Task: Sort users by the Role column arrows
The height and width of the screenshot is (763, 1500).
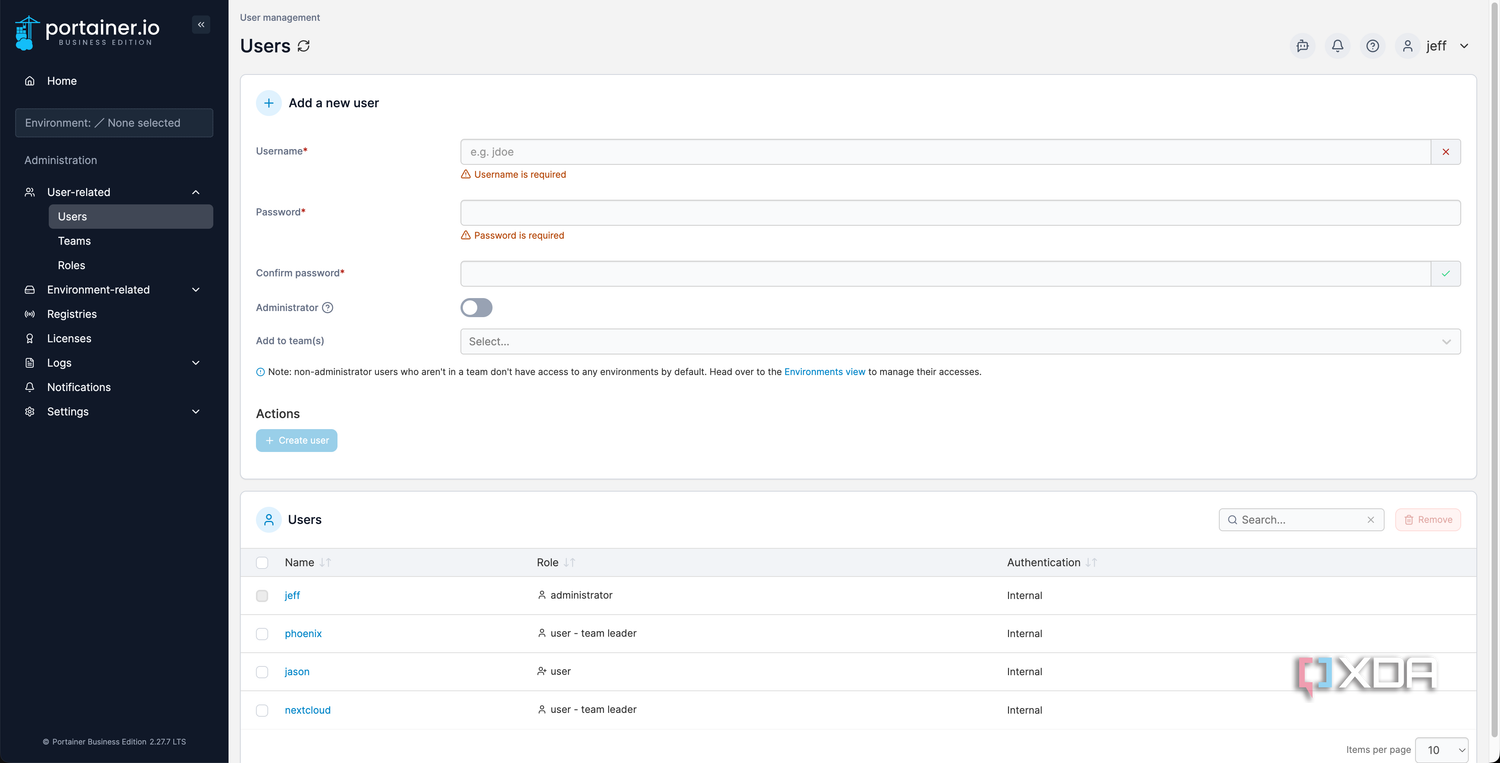Action: [x=569, y=563]
